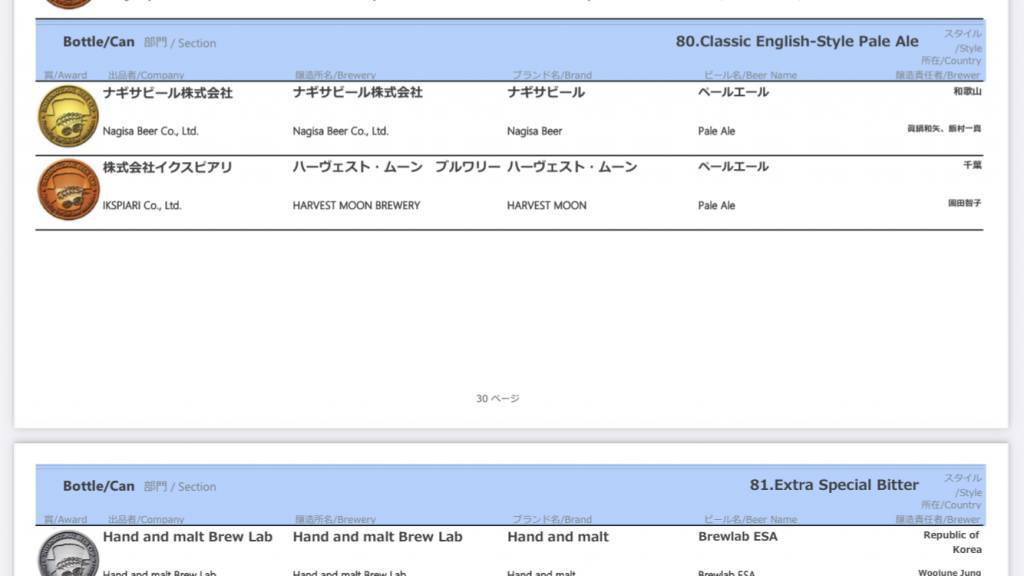
Task: Click '千葉' location text
Action: click(x=972, y=165)
